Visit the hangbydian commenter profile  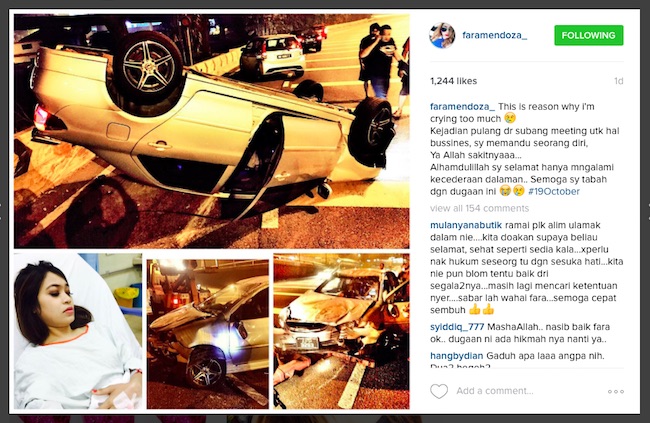[456, 356]
